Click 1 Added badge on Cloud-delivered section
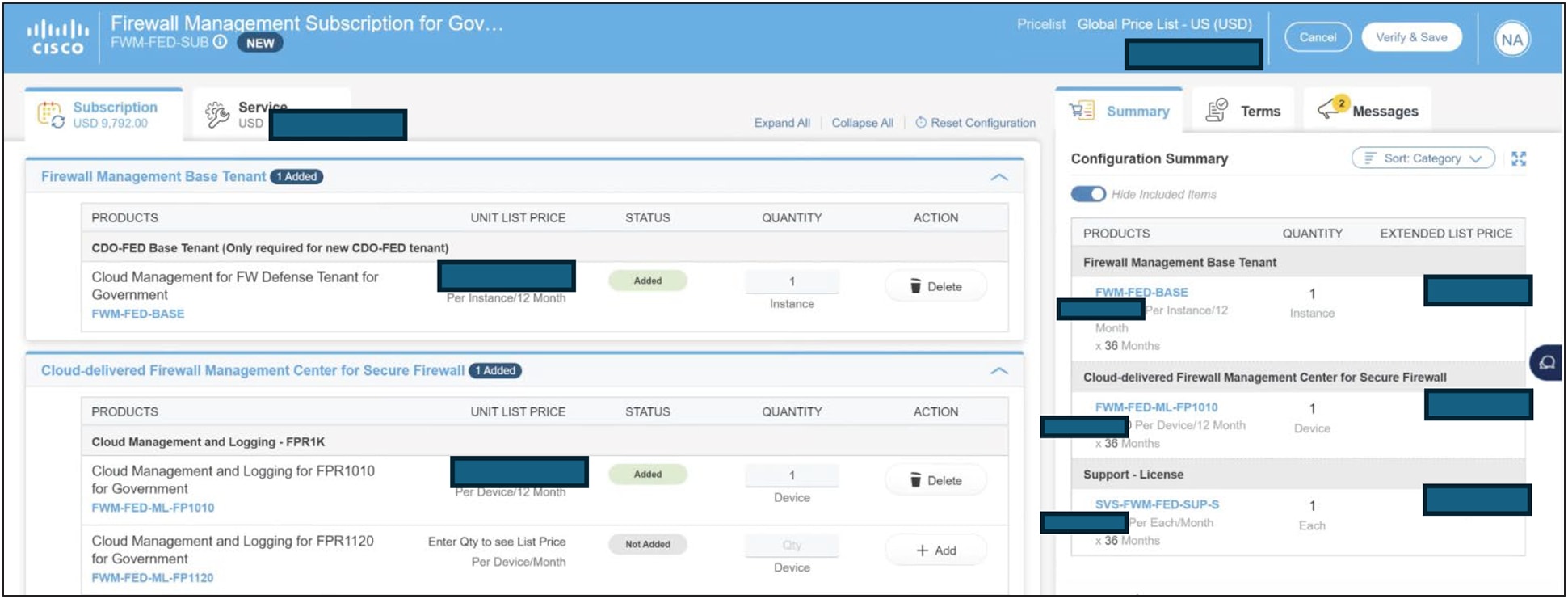The width and height of the screenshot is (1568, 599). (495, 371)
